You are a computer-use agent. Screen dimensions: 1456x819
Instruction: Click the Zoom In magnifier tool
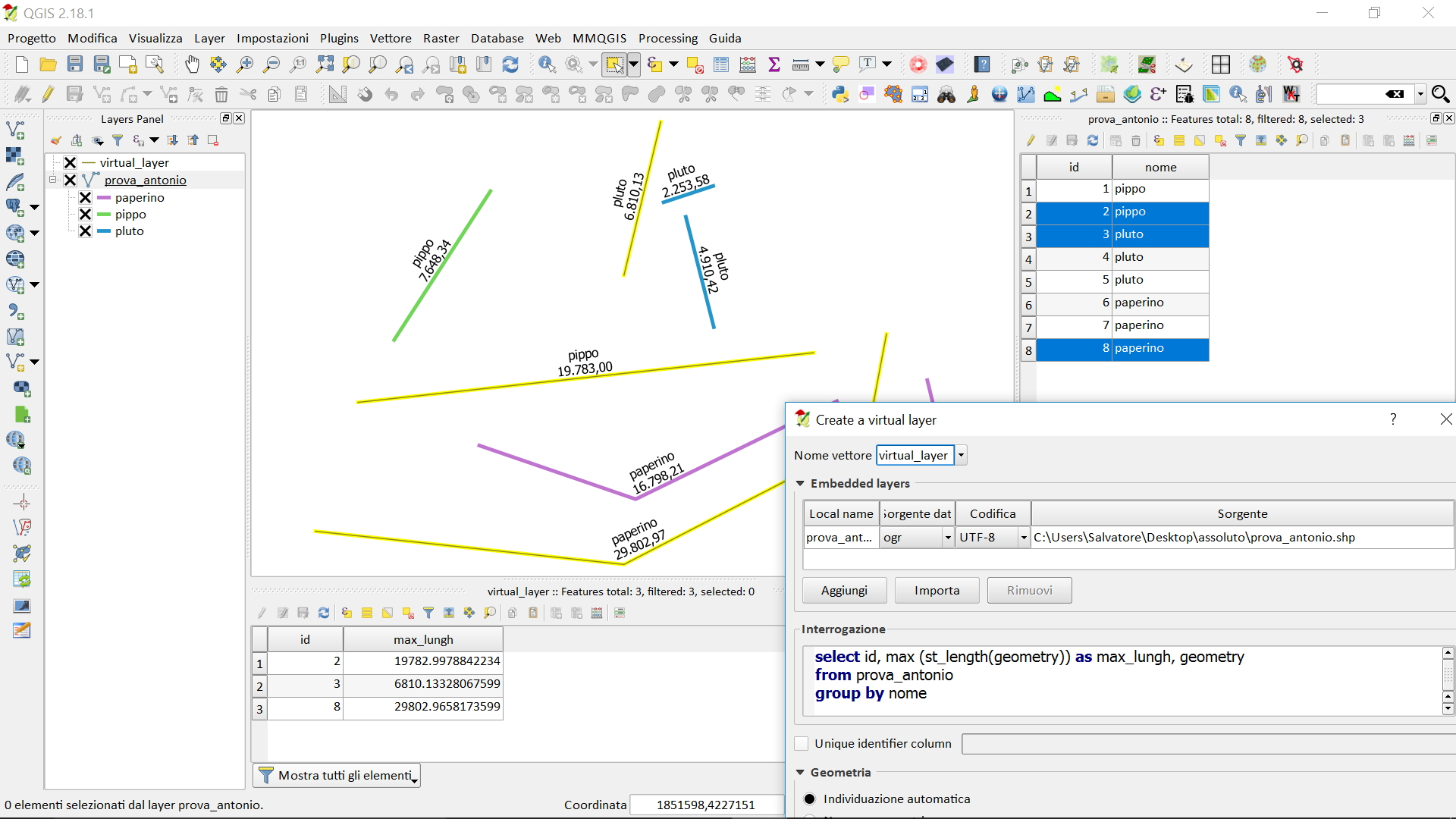[x=245, y=64]
